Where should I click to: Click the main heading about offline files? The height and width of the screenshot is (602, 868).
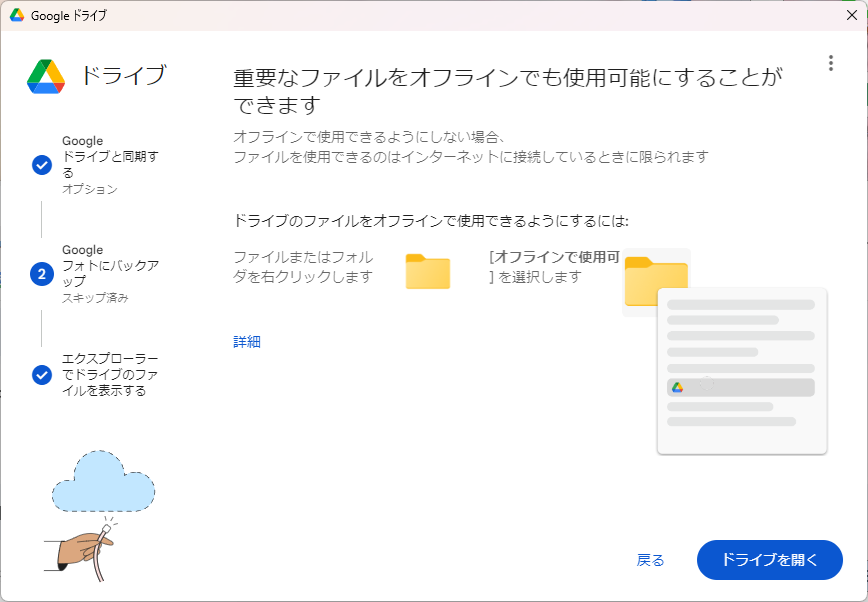pos(508,91)
